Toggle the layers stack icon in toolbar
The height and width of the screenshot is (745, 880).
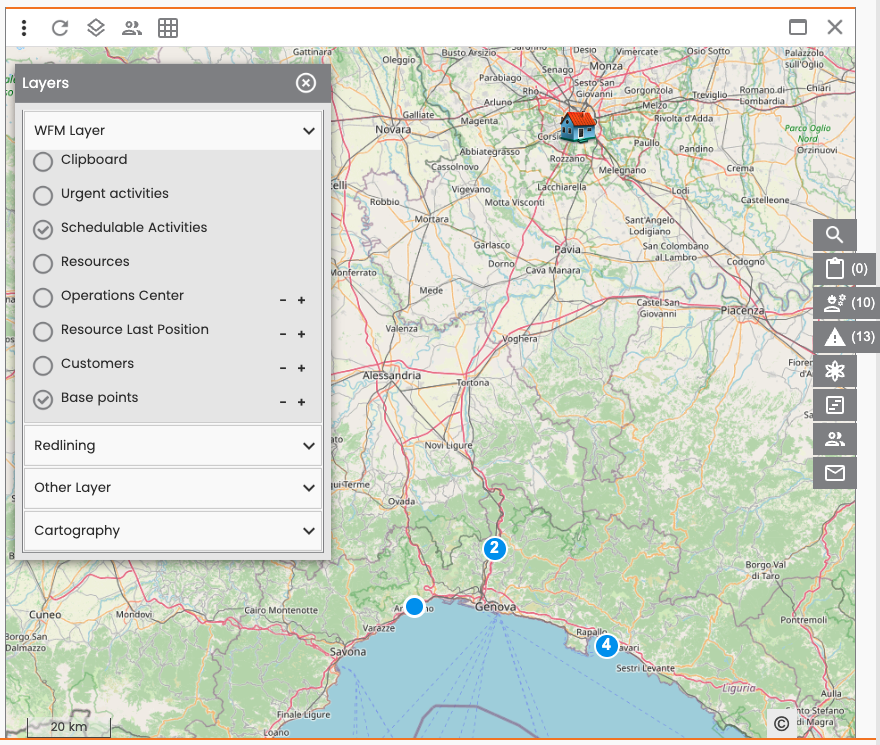pyautogui.click(x=96, y=28)
